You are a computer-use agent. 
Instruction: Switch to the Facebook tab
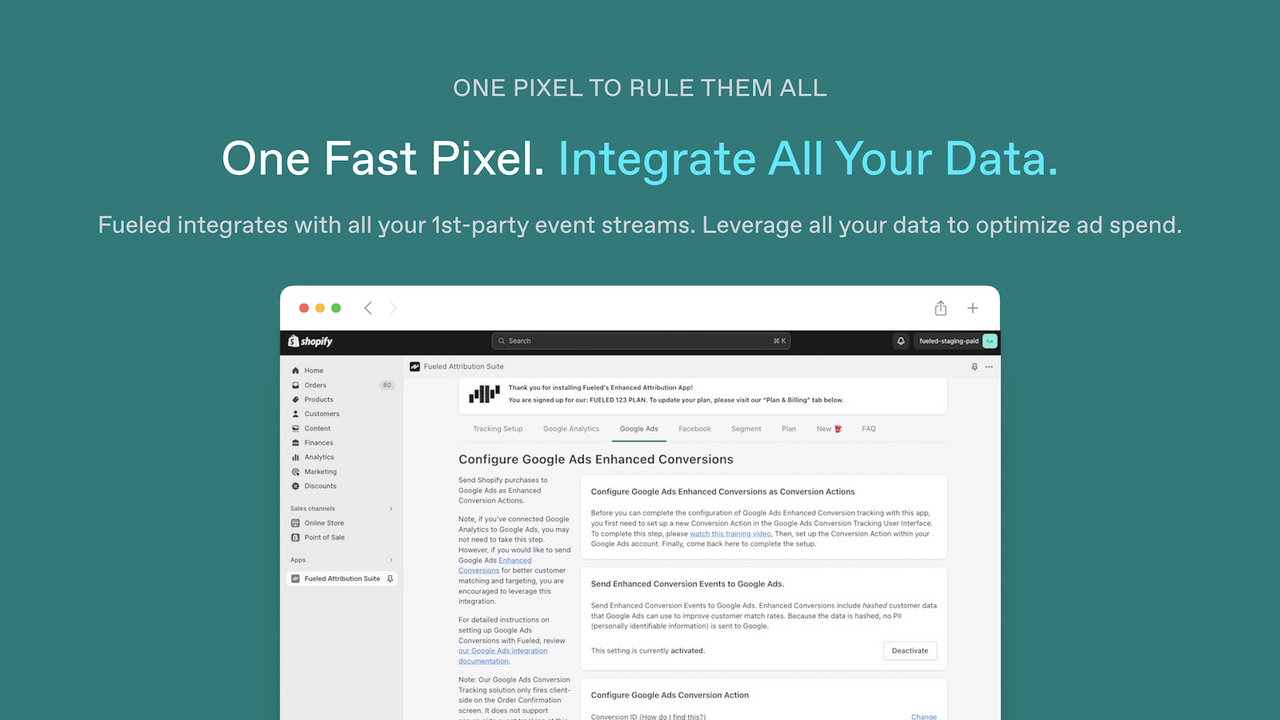(695, 429)
